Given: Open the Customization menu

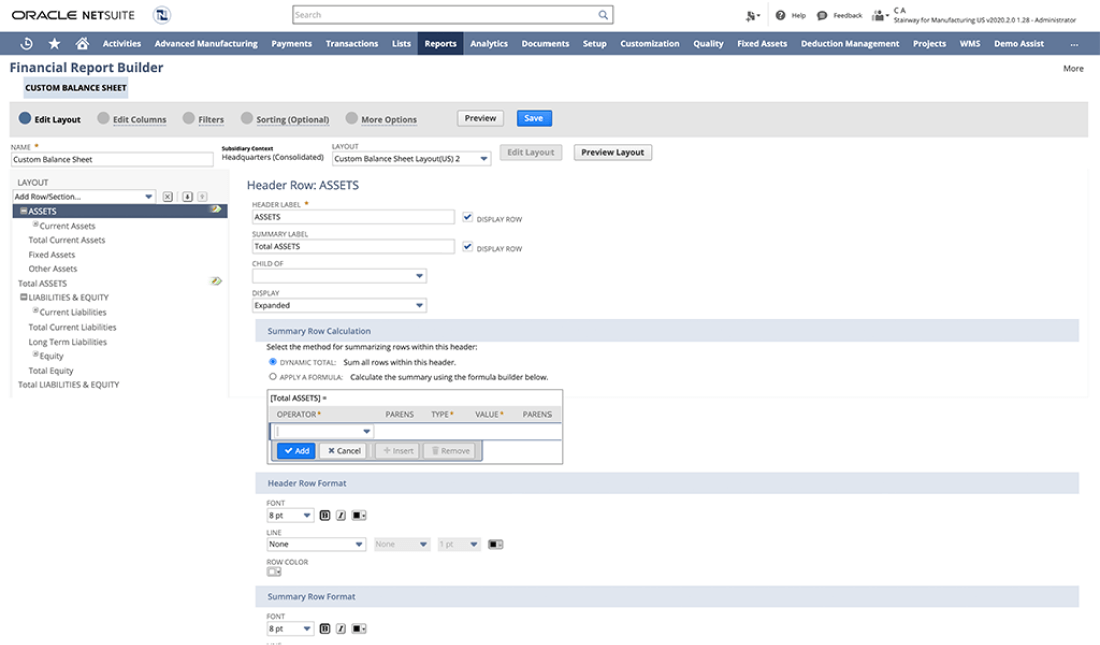Looking at the screenshot, I should pos(650,43).
